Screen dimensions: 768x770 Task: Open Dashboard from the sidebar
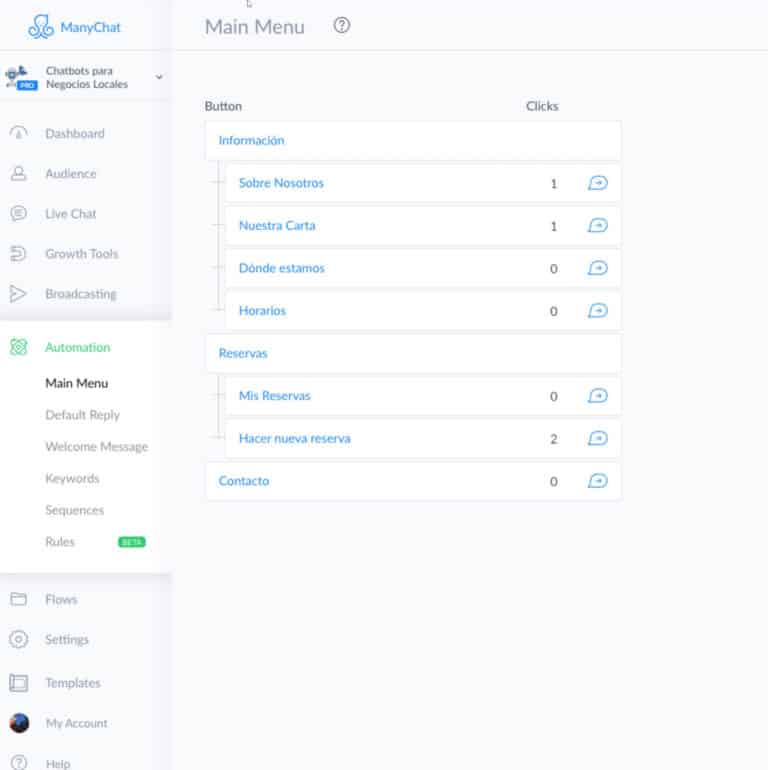point(74,134)
